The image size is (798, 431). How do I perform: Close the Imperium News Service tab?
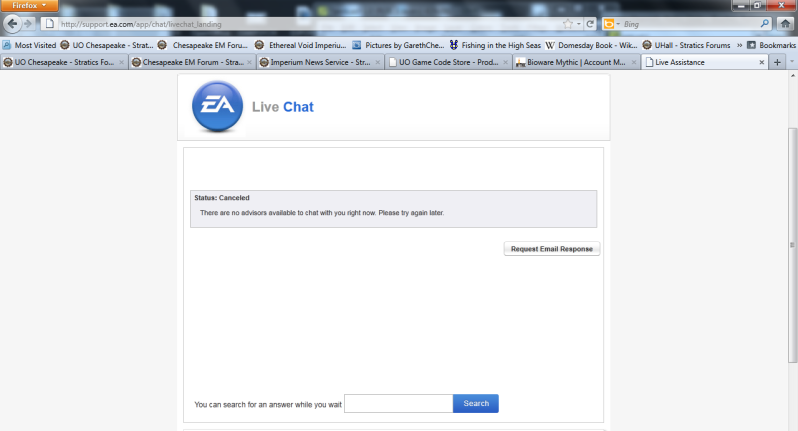tap(377, 62)
